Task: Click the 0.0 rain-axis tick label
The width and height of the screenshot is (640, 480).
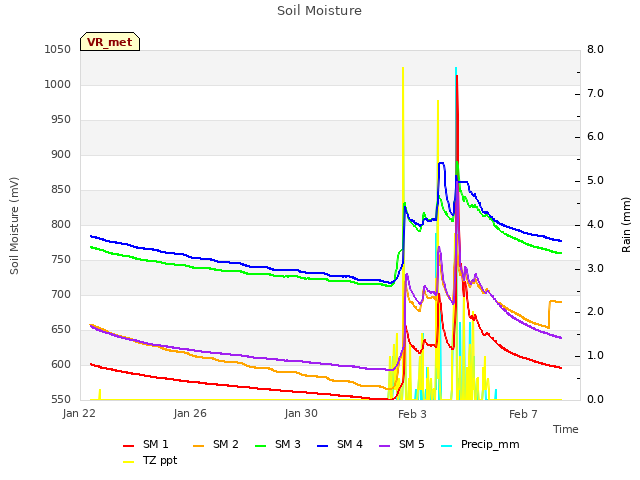Action: [x=596, y=400]
